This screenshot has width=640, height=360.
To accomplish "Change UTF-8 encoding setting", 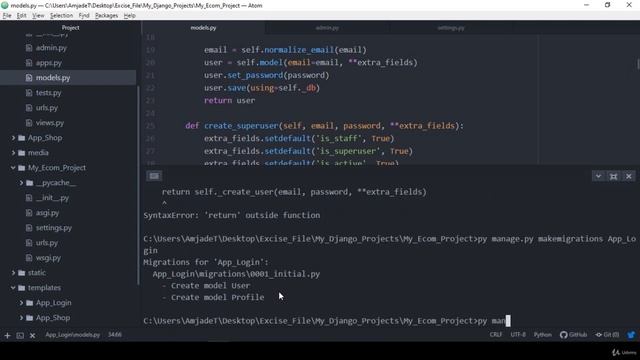I will click(518, 335).
